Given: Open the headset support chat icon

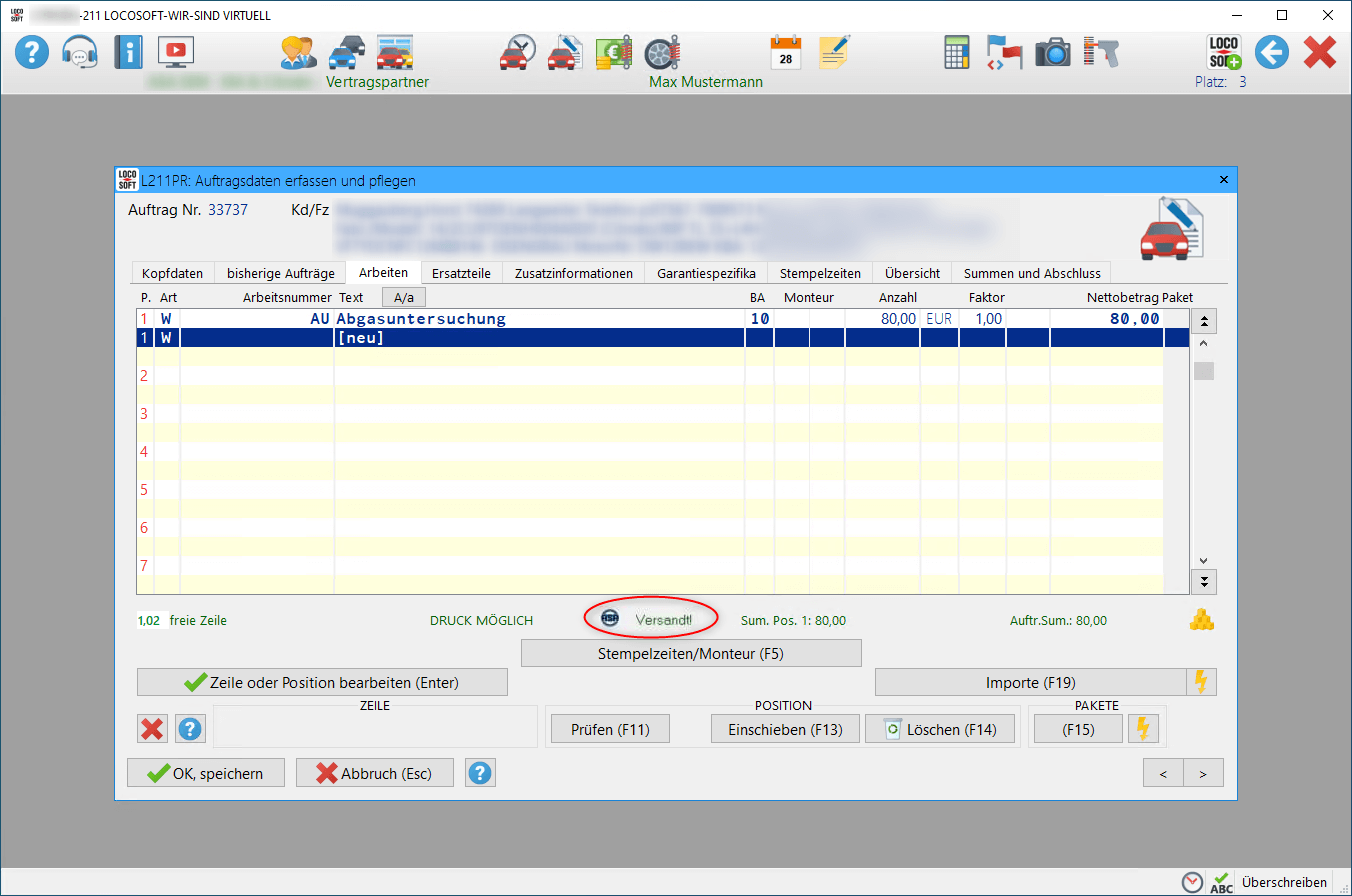Looking at the screenshot, I should [x=80, y=52].
